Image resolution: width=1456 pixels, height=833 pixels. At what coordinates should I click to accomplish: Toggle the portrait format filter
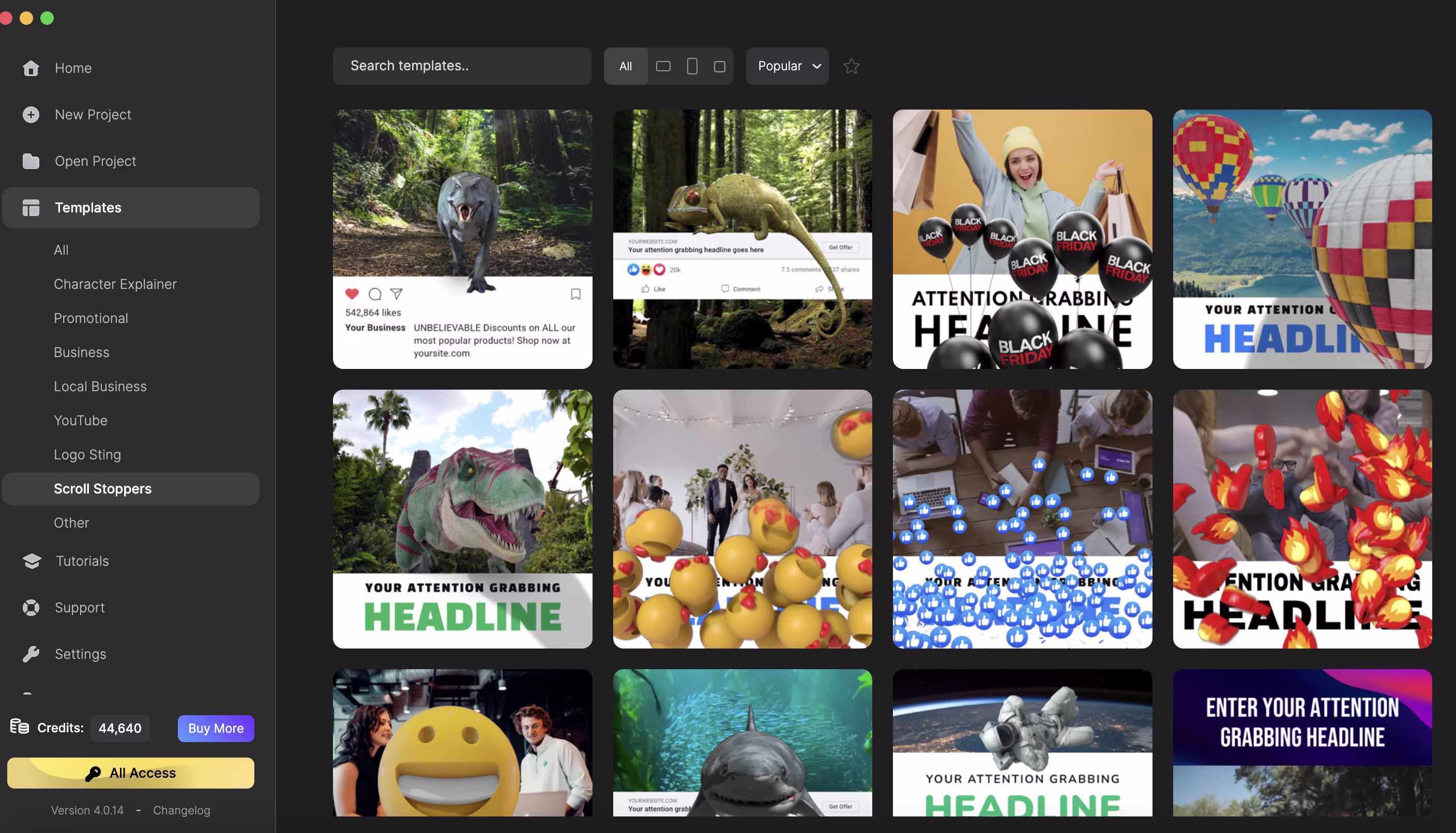tap(691, 66)
